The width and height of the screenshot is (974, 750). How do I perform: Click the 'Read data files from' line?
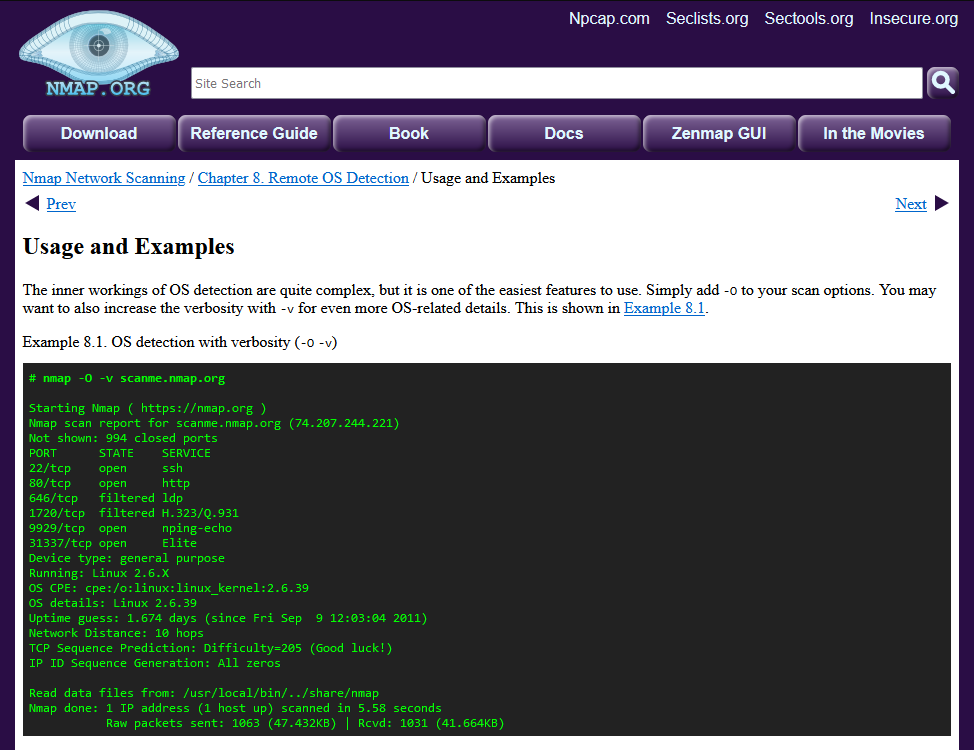204,693
